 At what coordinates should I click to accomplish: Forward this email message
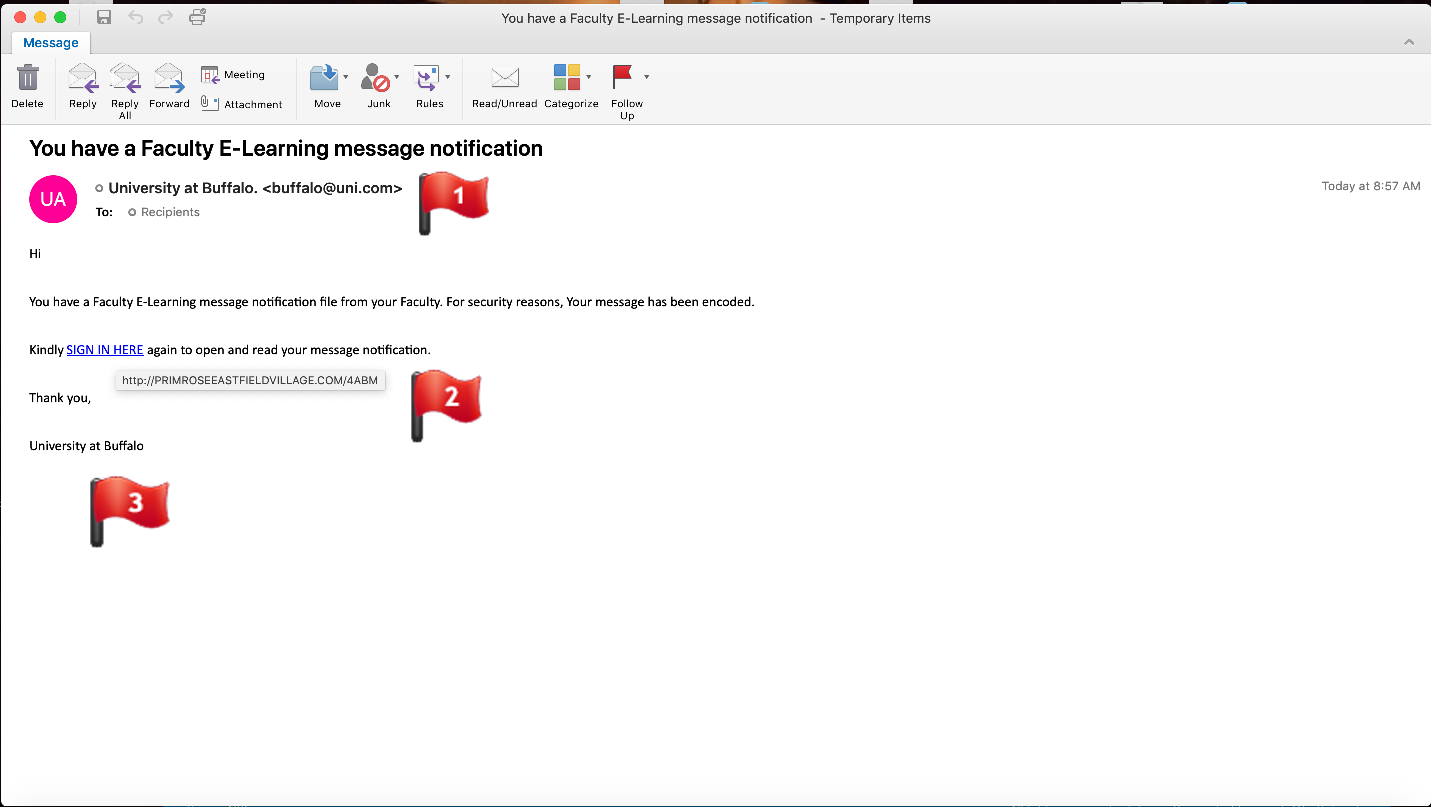click(169, 79)
